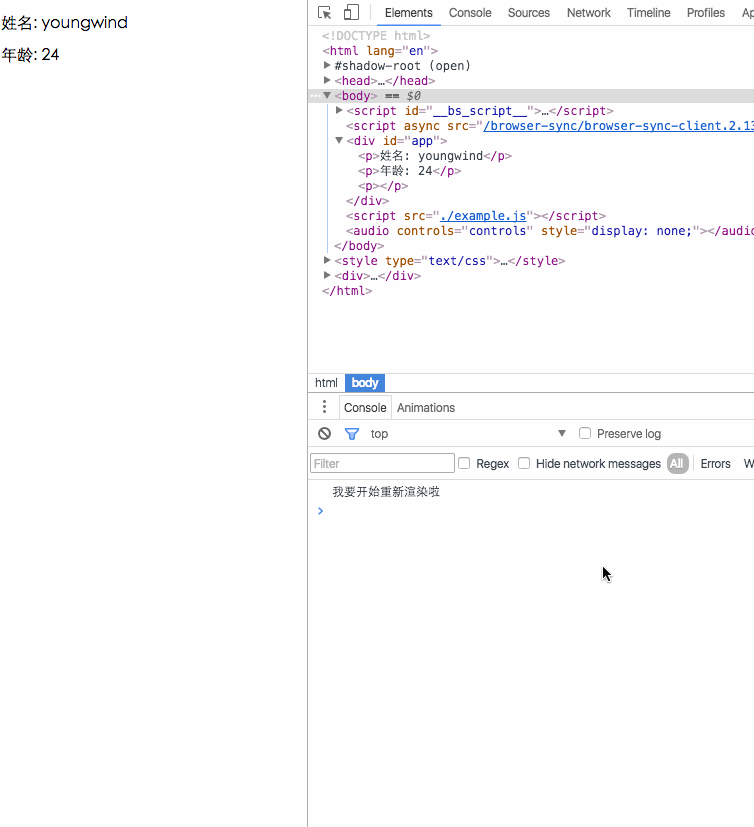This screenshot has height=827, width=754.
Task: Focus the console Filter input field
Action: [382, 463]
